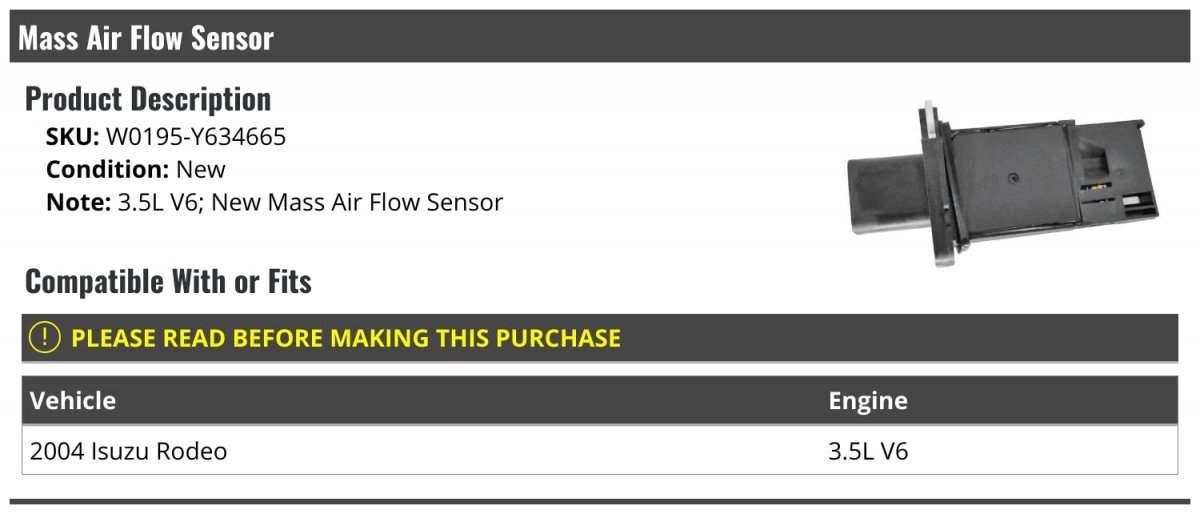Screen dimensions: 1200x514
Task: Click the "Compatible With or Fits" heading
Action: click(x=168, y=282)
